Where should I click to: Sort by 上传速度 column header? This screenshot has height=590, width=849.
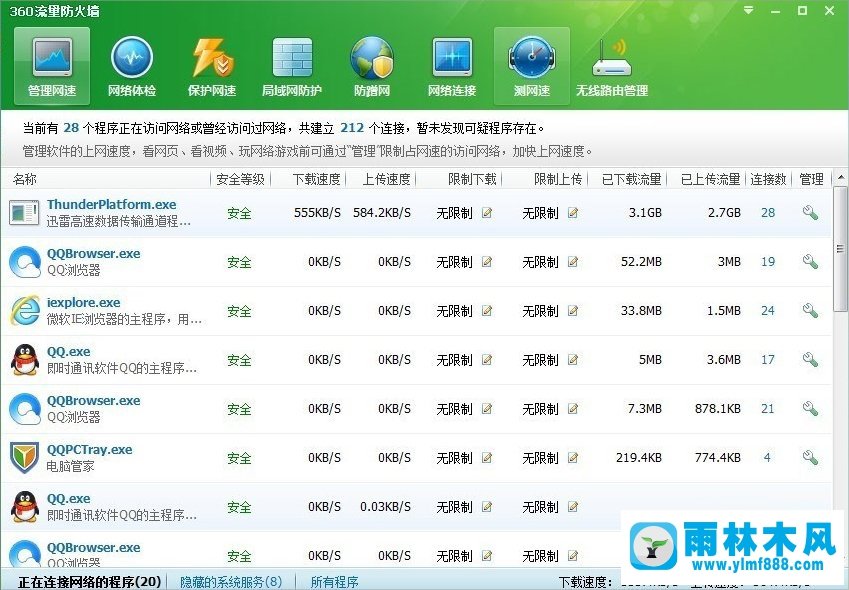[x=387, y=179]
